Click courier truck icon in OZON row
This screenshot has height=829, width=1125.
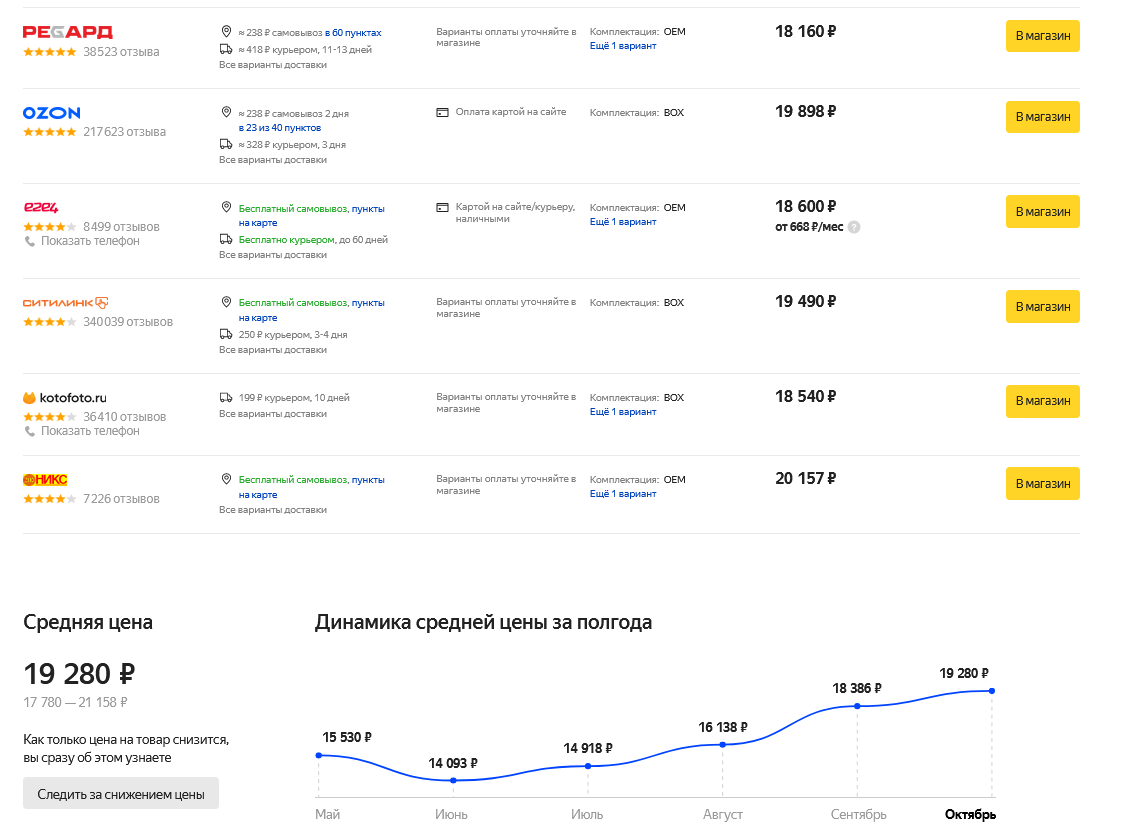coord(226,144)
